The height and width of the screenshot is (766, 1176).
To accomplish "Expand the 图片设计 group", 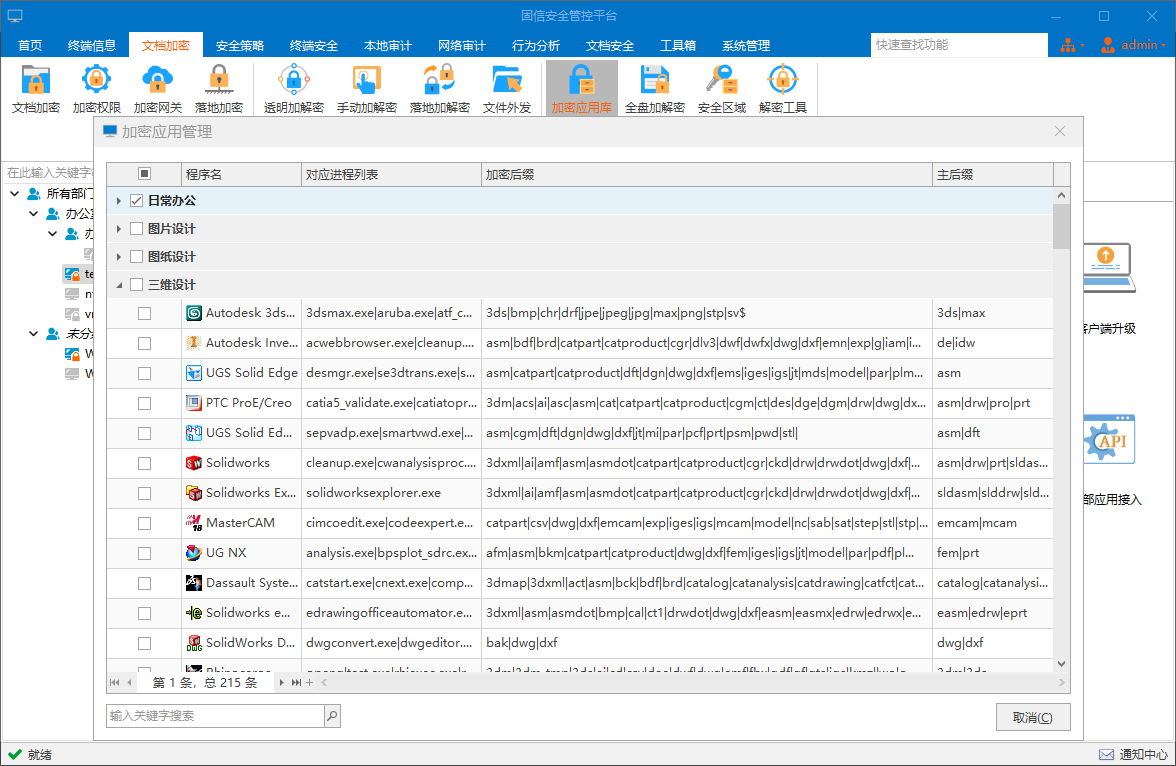I will pos(119,229).
